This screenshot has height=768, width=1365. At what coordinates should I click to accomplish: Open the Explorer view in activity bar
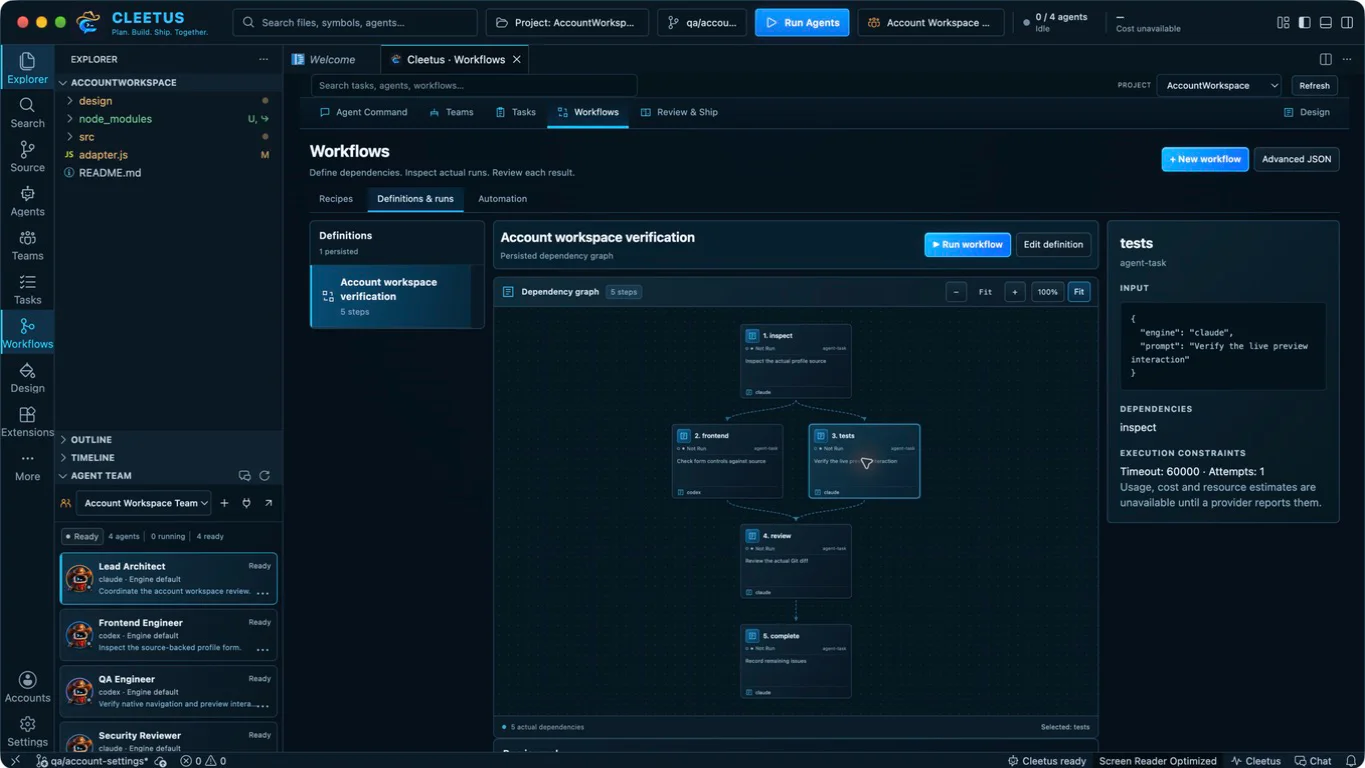(27, 67)
